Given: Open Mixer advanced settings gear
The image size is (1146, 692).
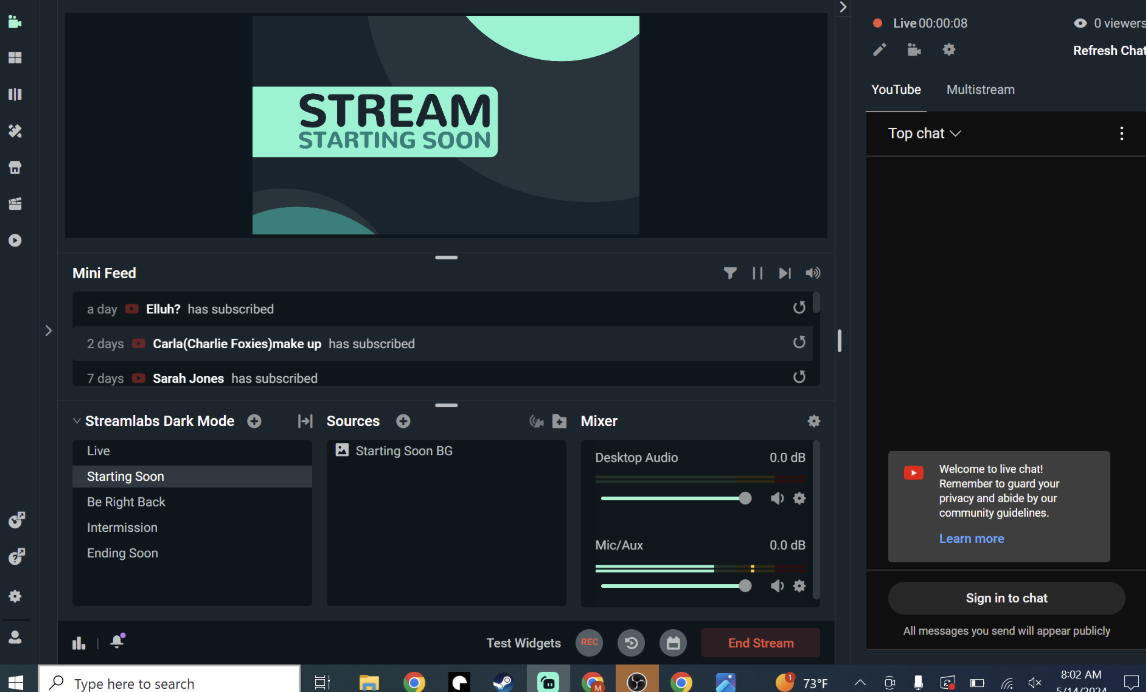Looking at the screenshot, I should pyautogui.click(x=813, y=422).
